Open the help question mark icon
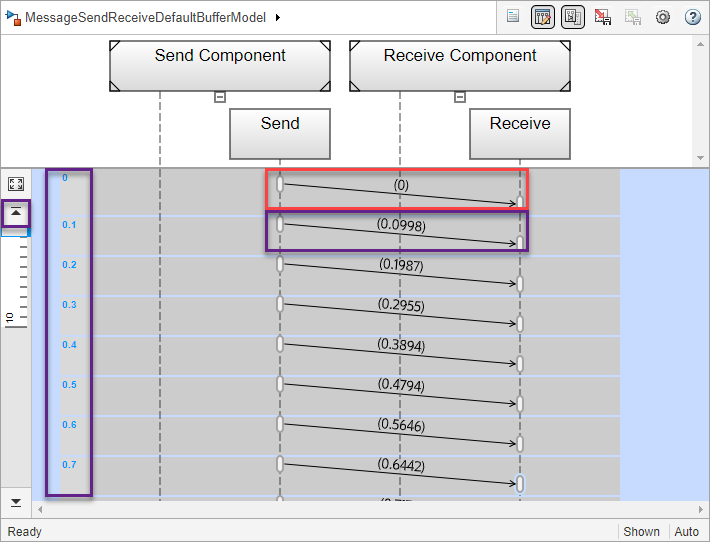The height and width of the screenshot is (542, 710). [692, 17]
